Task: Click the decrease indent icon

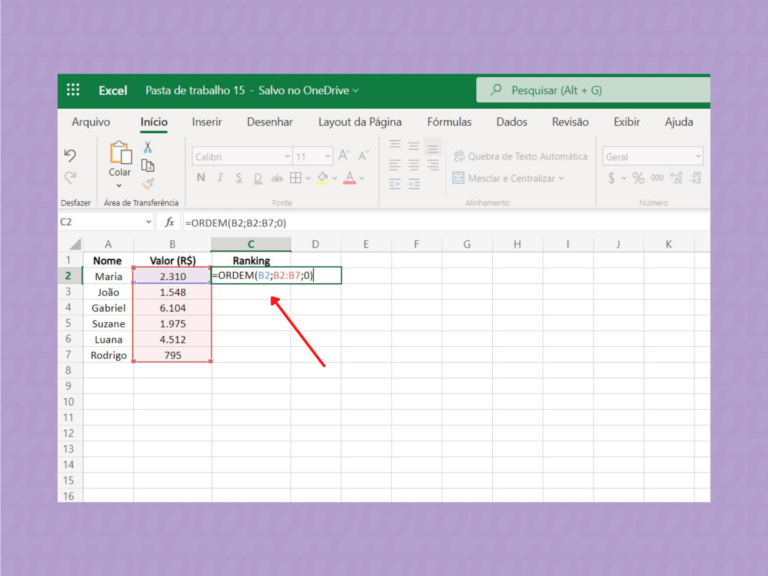Action: click(x=395, y=184)
